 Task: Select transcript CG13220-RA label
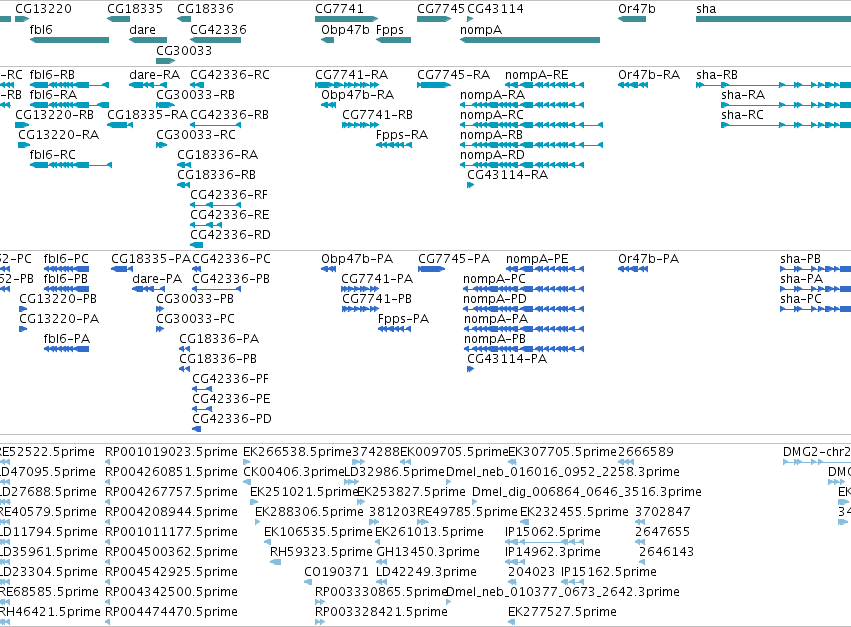coord(59,135)
